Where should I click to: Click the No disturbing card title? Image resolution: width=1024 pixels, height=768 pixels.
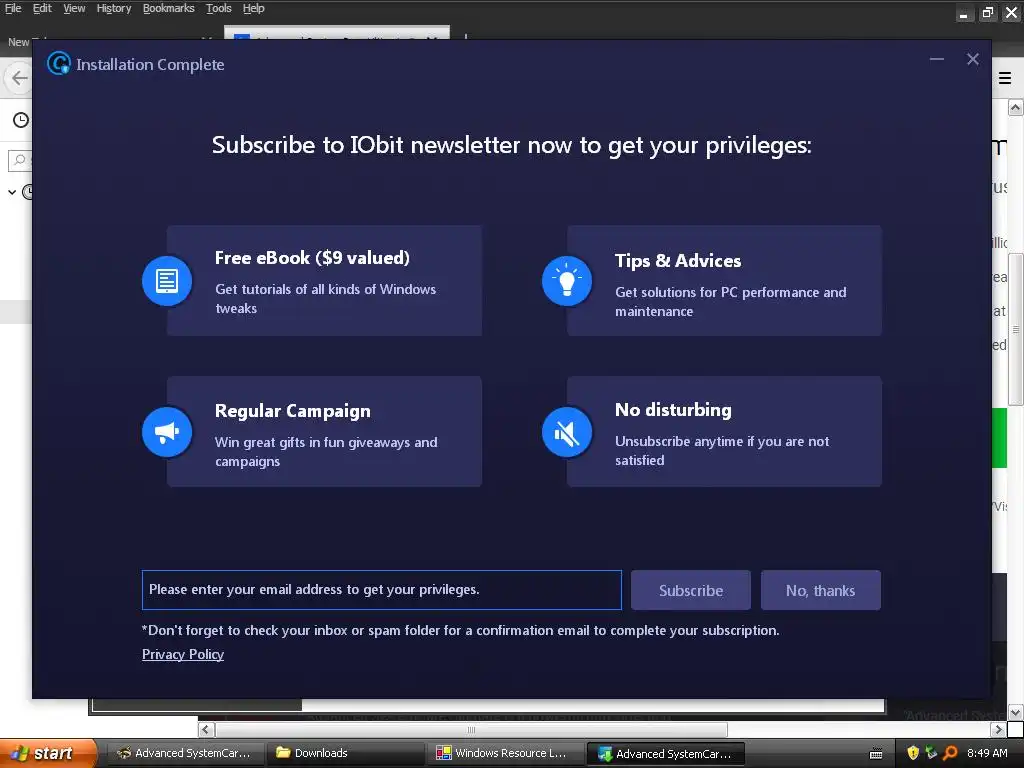(673, 409)
